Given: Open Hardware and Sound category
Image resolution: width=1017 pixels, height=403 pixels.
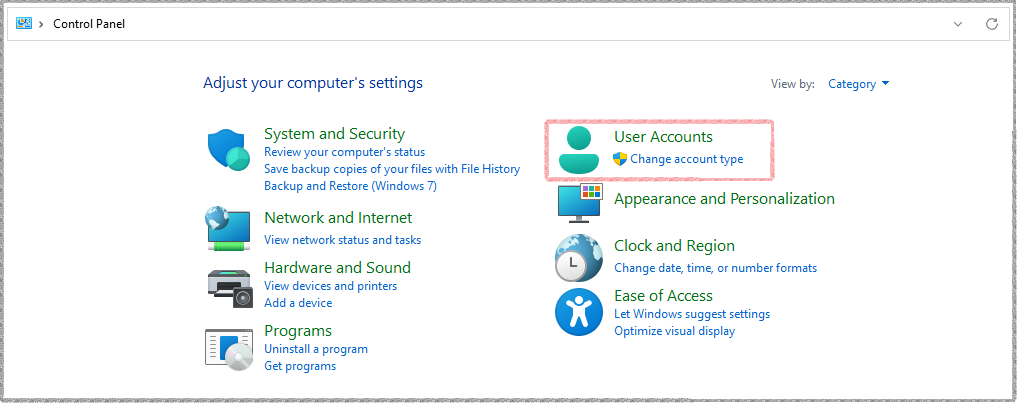Looking at the screenshot, I should pyautogui.click(x=337, y=267).
